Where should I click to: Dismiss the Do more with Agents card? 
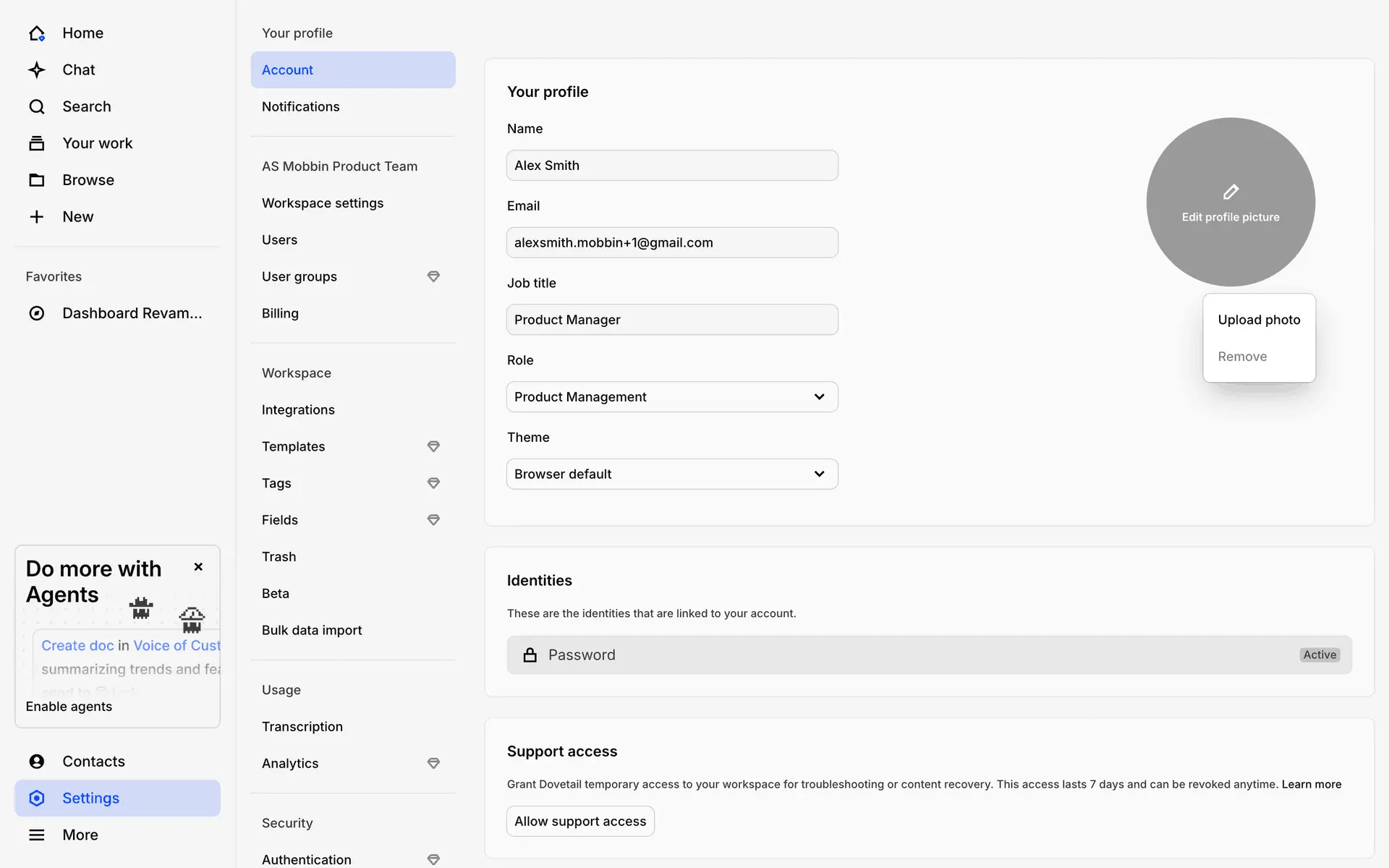click(x=198, y=567)
